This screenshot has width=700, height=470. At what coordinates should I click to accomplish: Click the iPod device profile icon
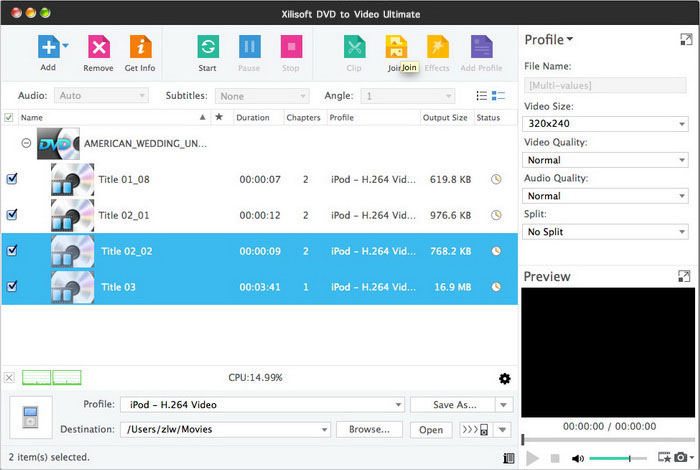click(31, 417)
